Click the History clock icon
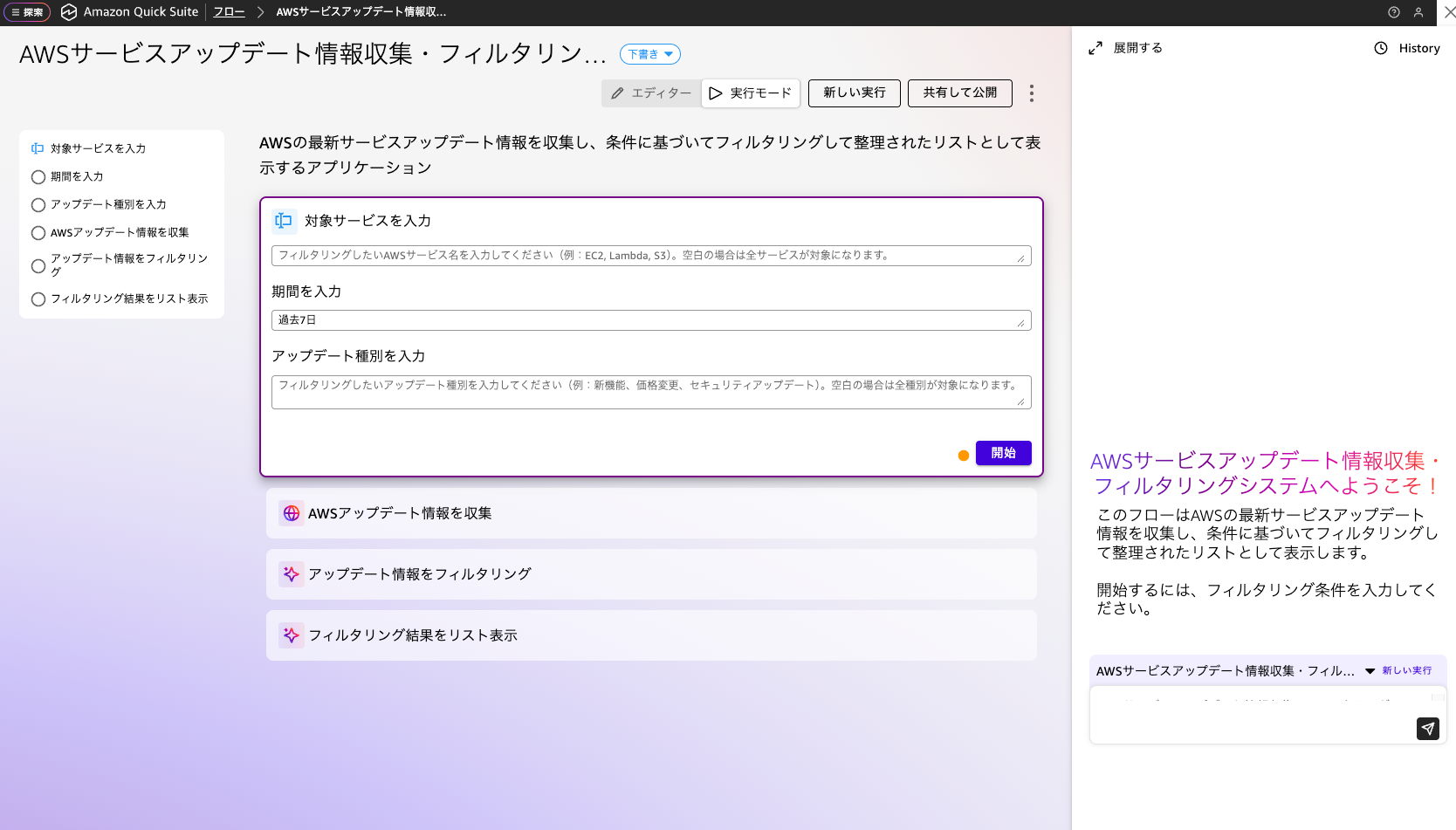 click(x=1381, y=49)
